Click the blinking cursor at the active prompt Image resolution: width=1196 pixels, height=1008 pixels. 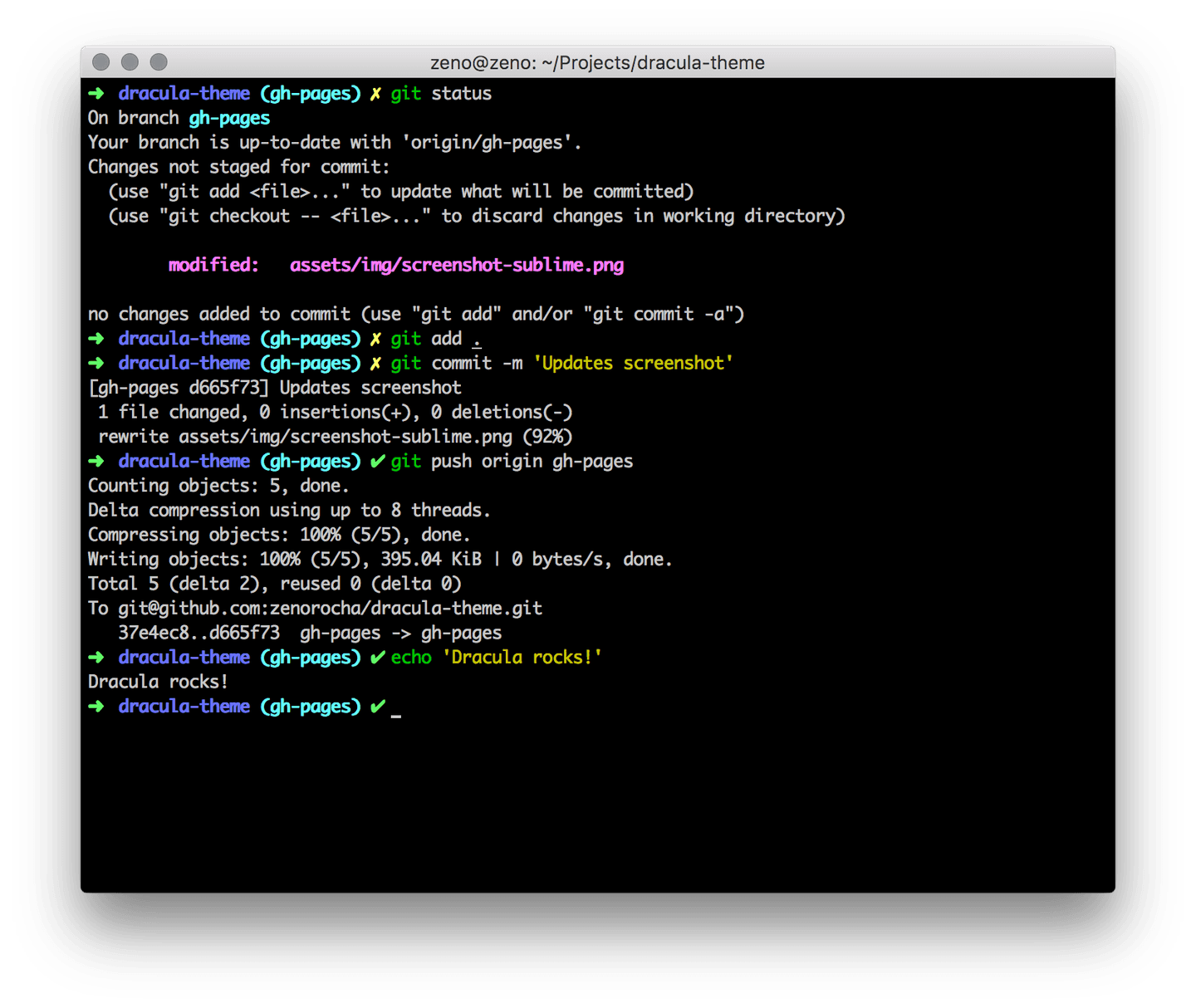tap(397, 710)
